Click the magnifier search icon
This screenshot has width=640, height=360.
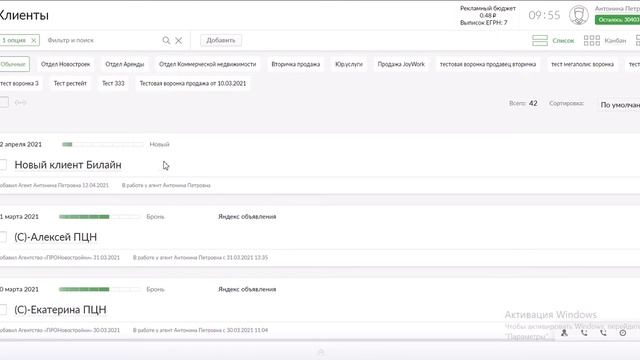tap(166, 40)
